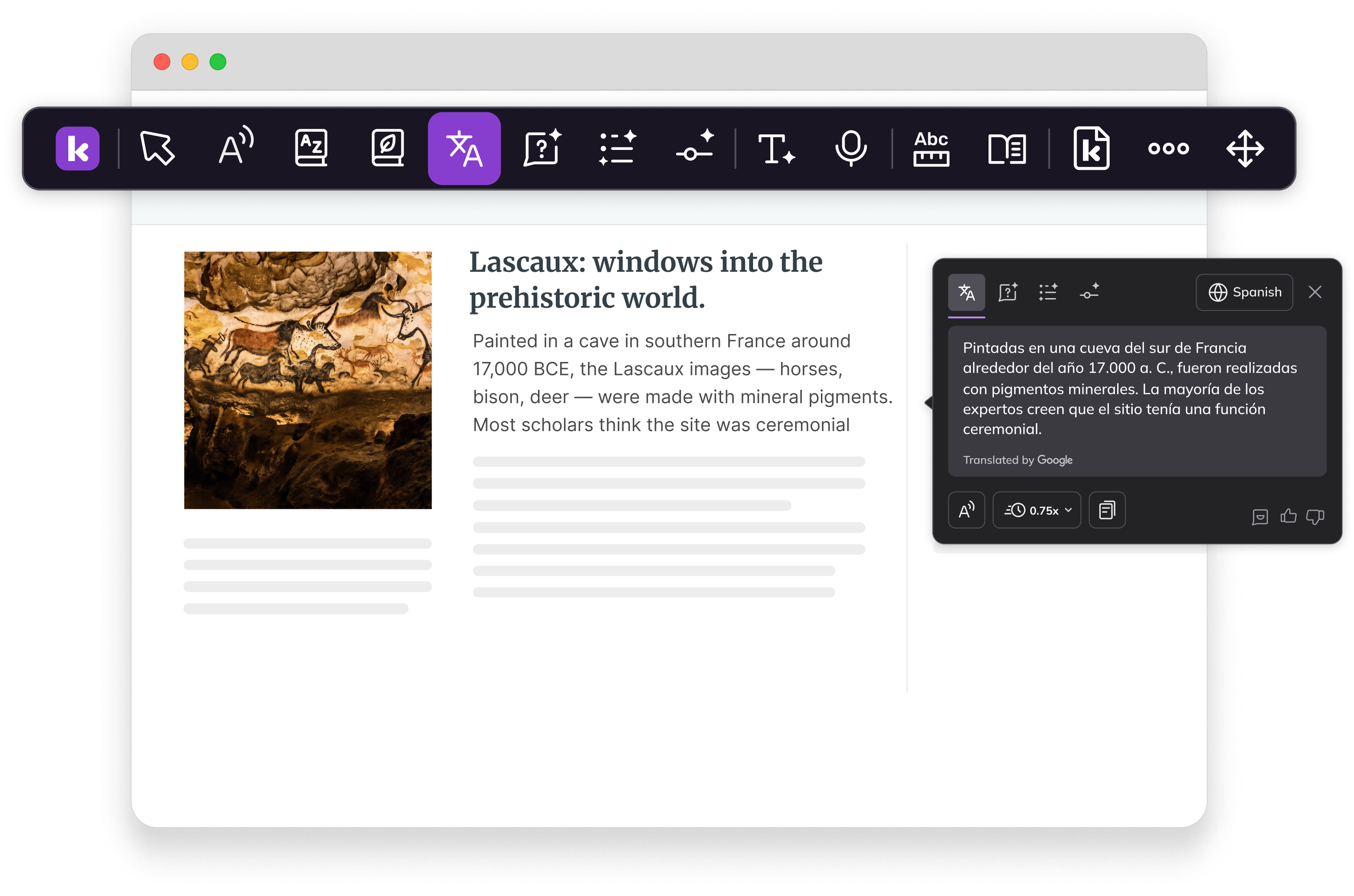This screenshot has height=896, width=1354.
Task: Select the text prediction T tool
Action: click(x=775, y=149)
